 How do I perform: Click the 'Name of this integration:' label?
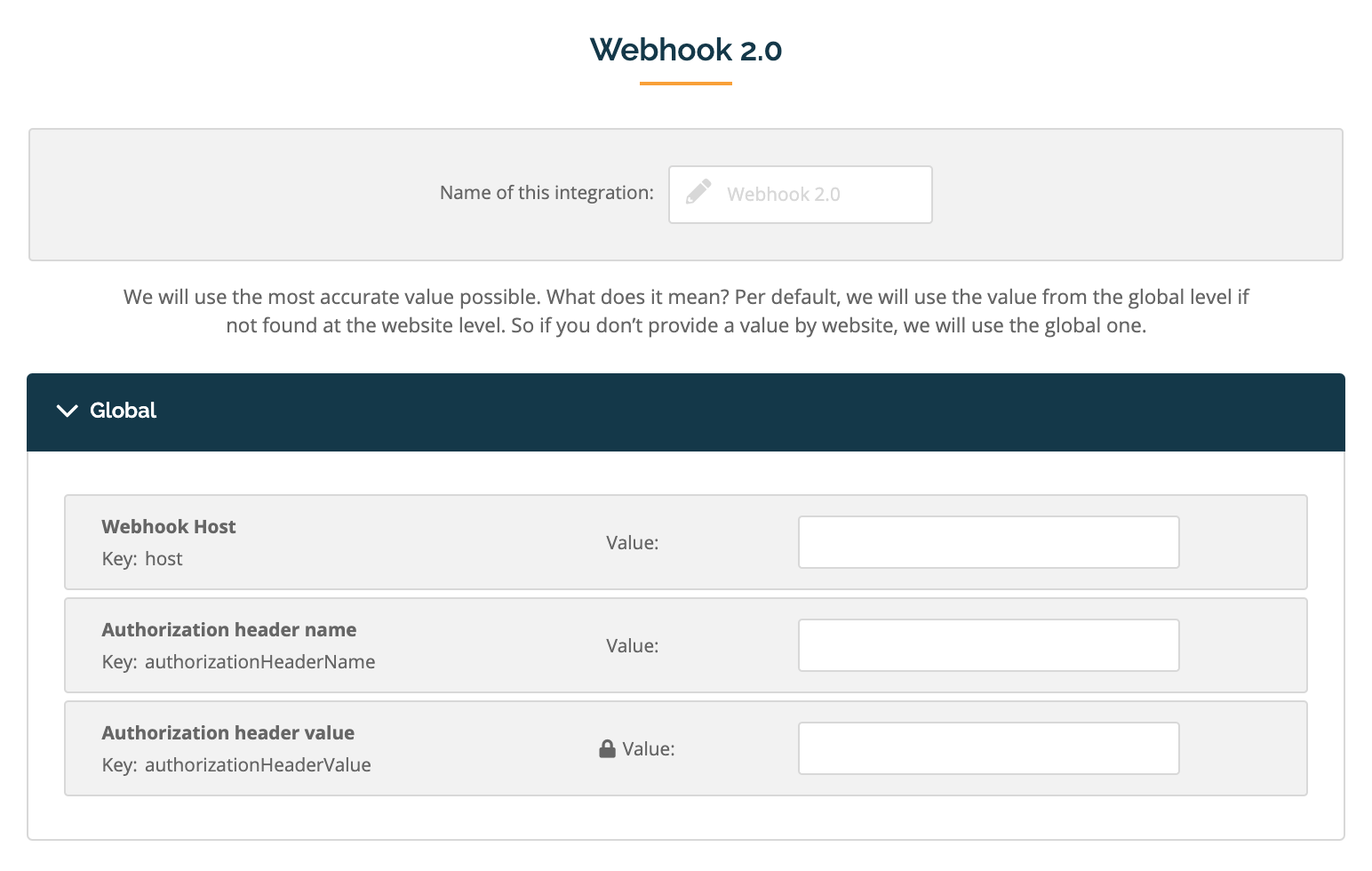(x=546, y=193)
